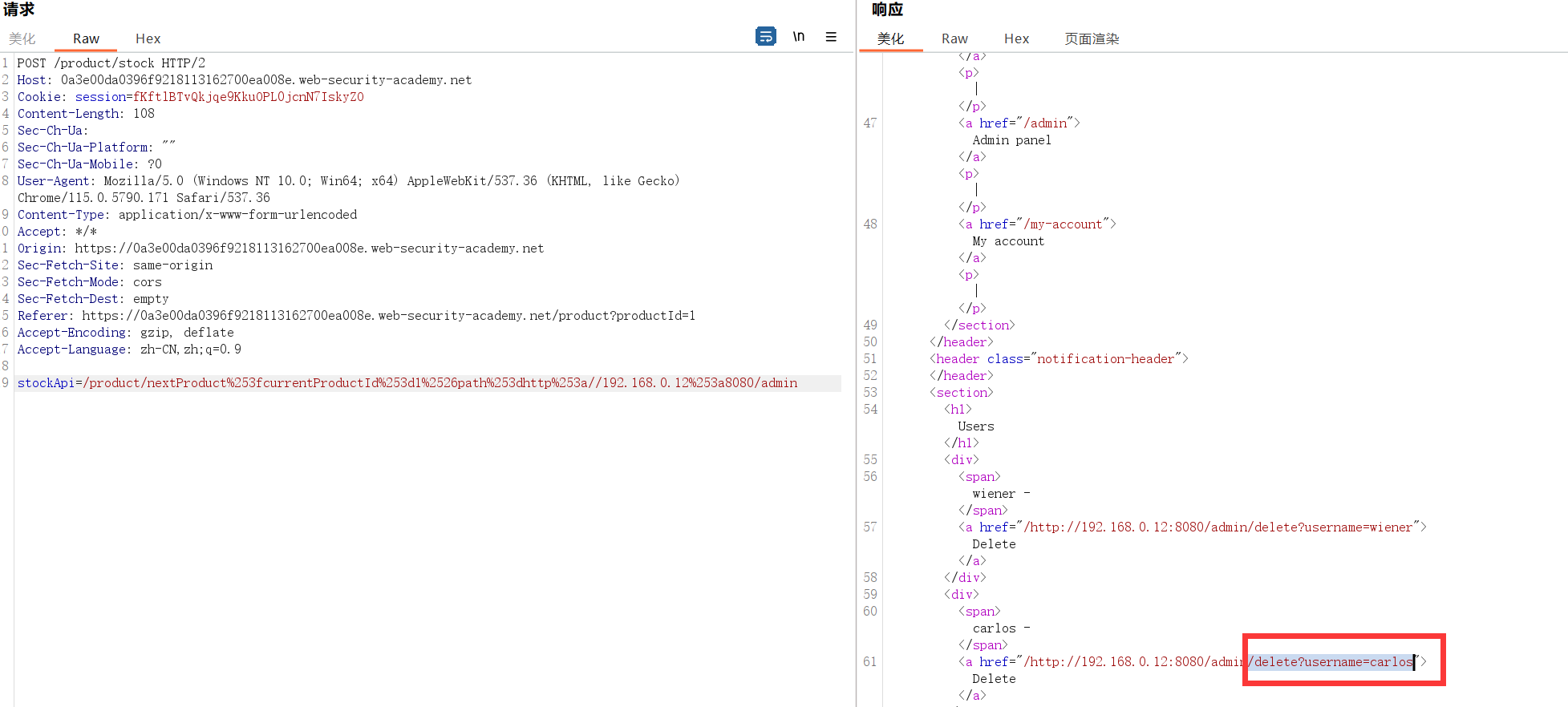Click the Content-Length header value 108
Viewport: 1568px width, 707px height.
pyautogui.click(x=144, y=114)
